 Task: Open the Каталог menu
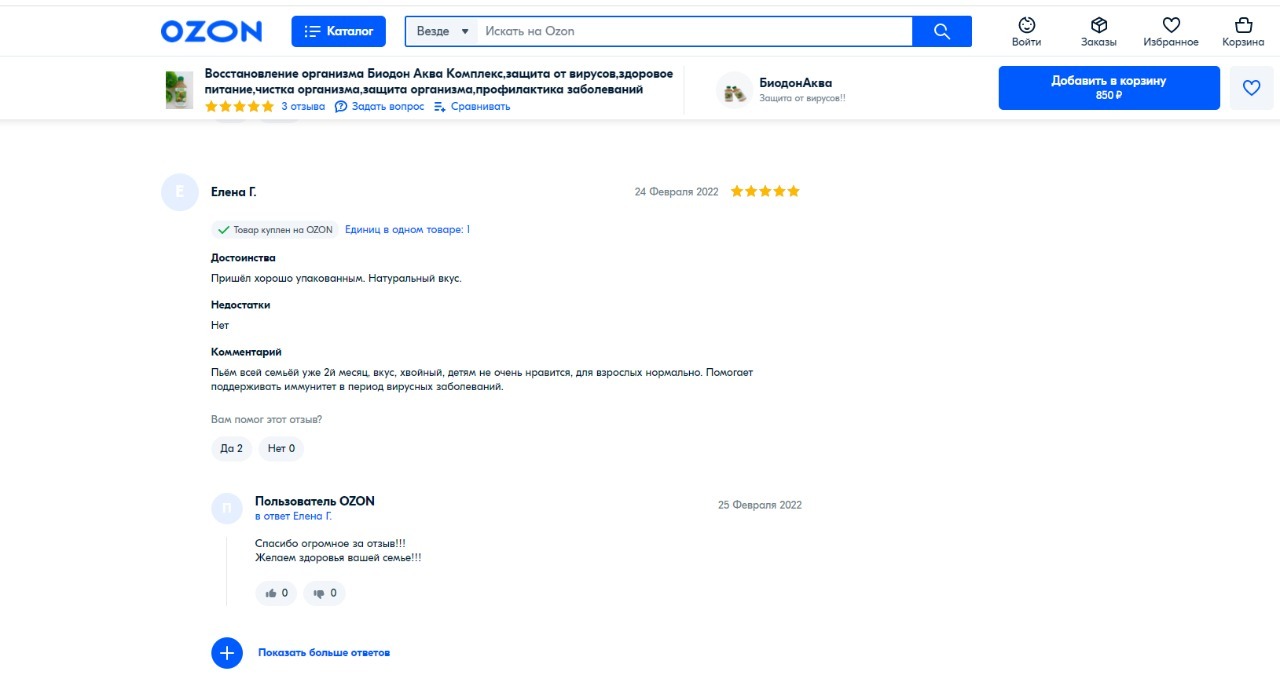click(x=338, y=31)
